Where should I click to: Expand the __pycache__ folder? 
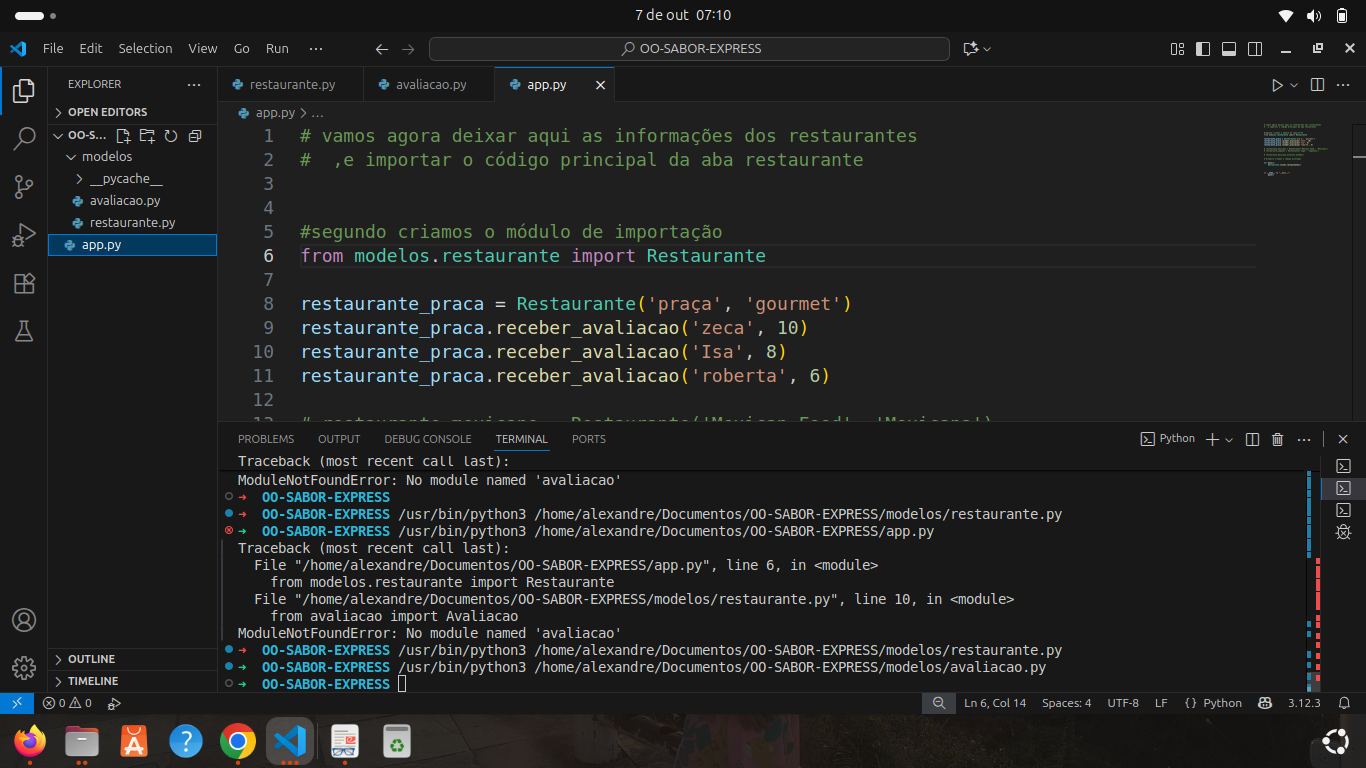(x=125, y=179)
